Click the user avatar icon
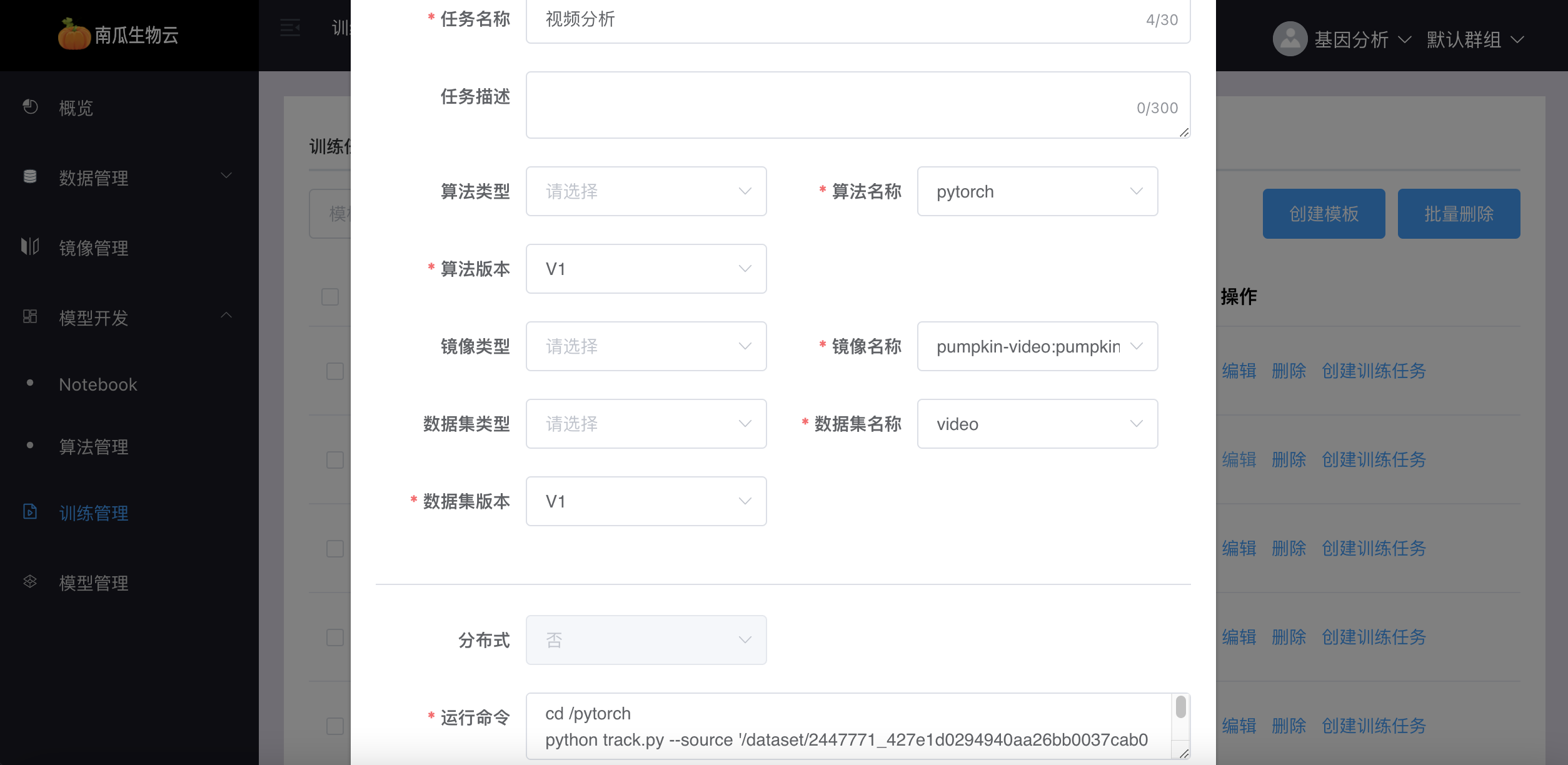The image size is (1568, 765). point(1290,39)
